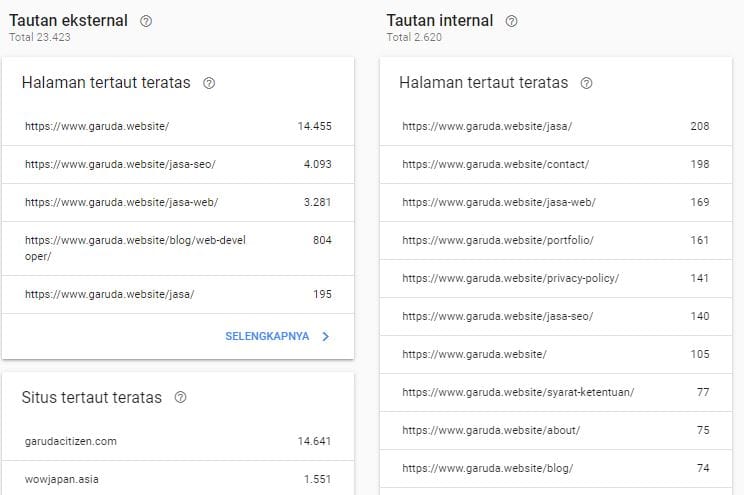Select internal row garuda.website/ with 105
This screenshot has height=495, width=744.
556,354
